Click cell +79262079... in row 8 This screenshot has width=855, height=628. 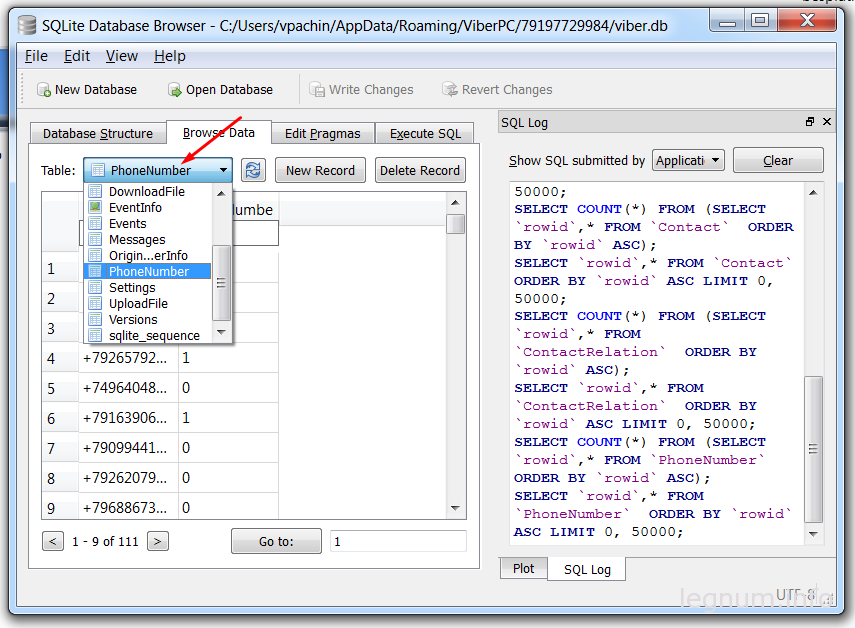click(x=129, y=478)
